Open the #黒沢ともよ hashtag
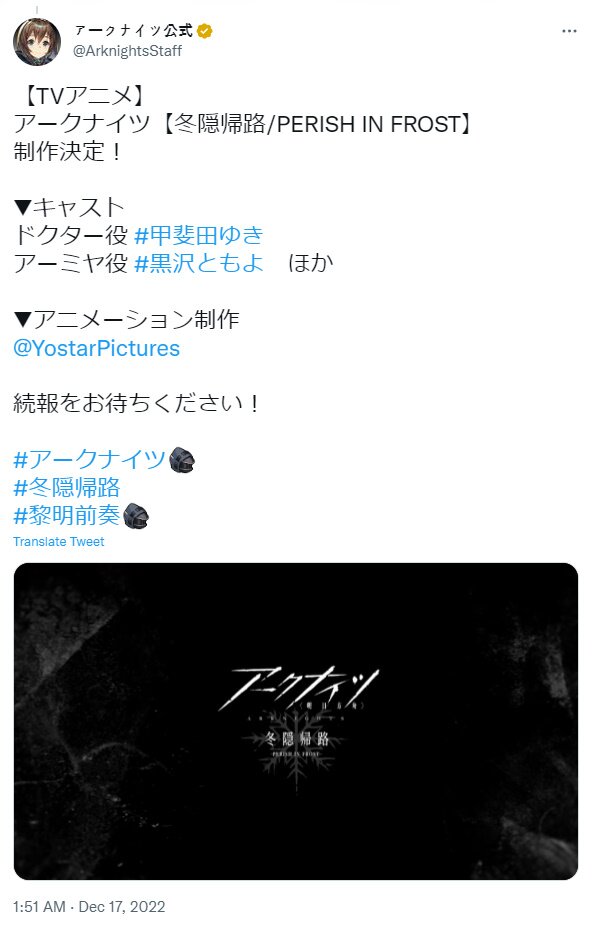Image resolution: width=594 pixels, height=928 pixels. [x=199, y=263]
